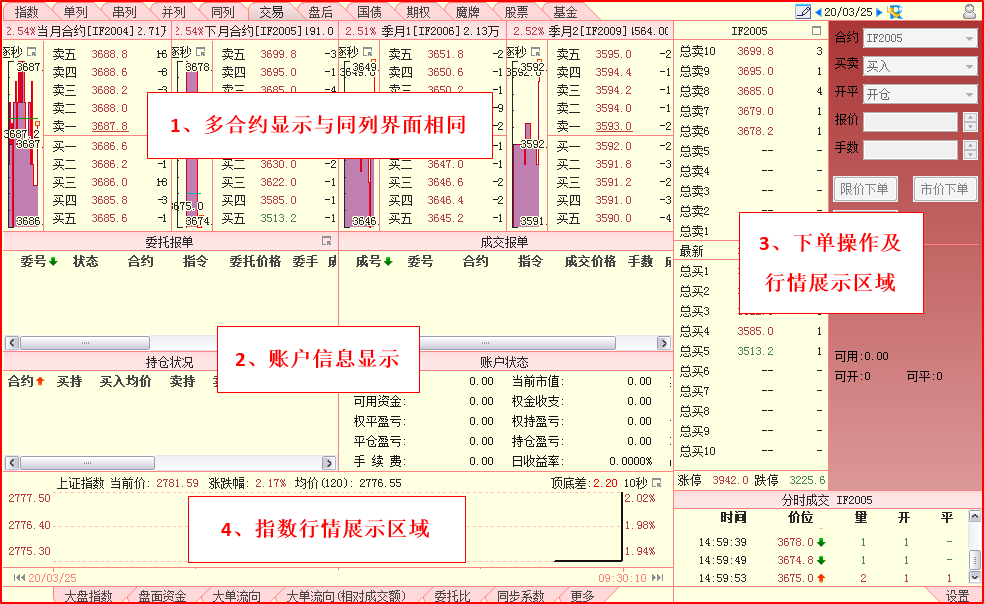Sort orders by 委号 column header
Screen dimensions: 984x604
(x=38, y=262)
